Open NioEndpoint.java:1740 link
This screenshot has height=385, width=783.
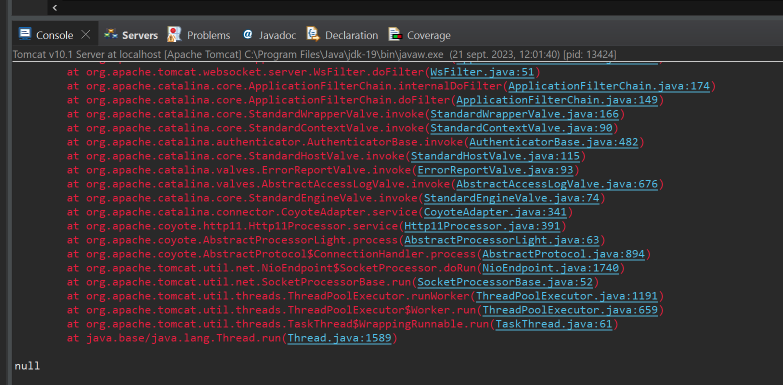(550, 268)
